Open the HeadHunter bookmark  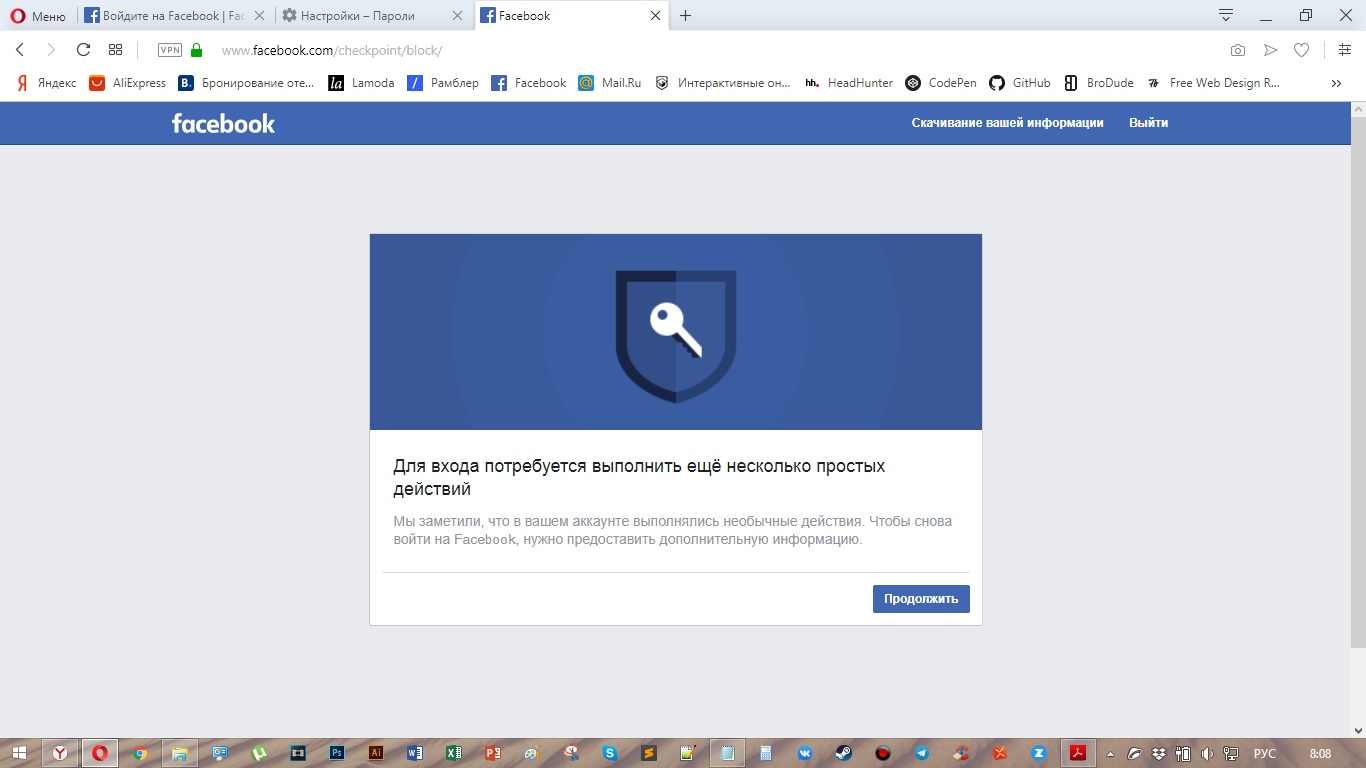(x=848, y=83)
